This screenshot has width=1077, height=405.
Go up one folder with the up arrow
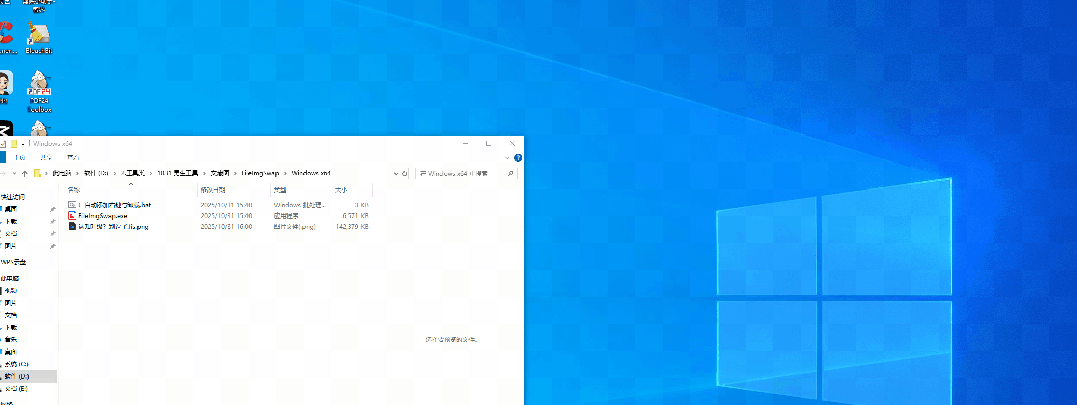(x=23, y=174)
